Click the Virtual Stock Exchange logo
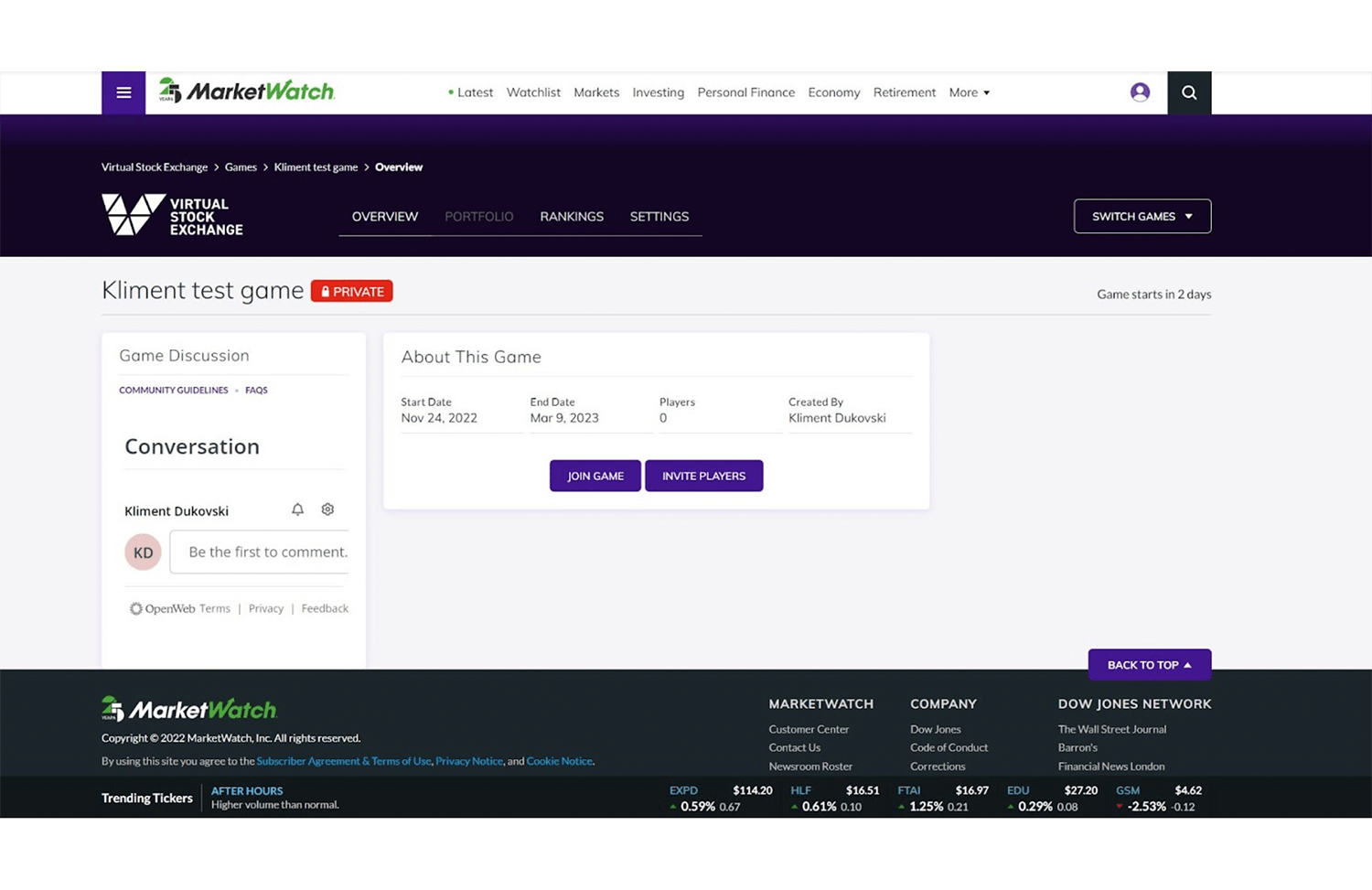1372x890 pixels. point(172,216)
